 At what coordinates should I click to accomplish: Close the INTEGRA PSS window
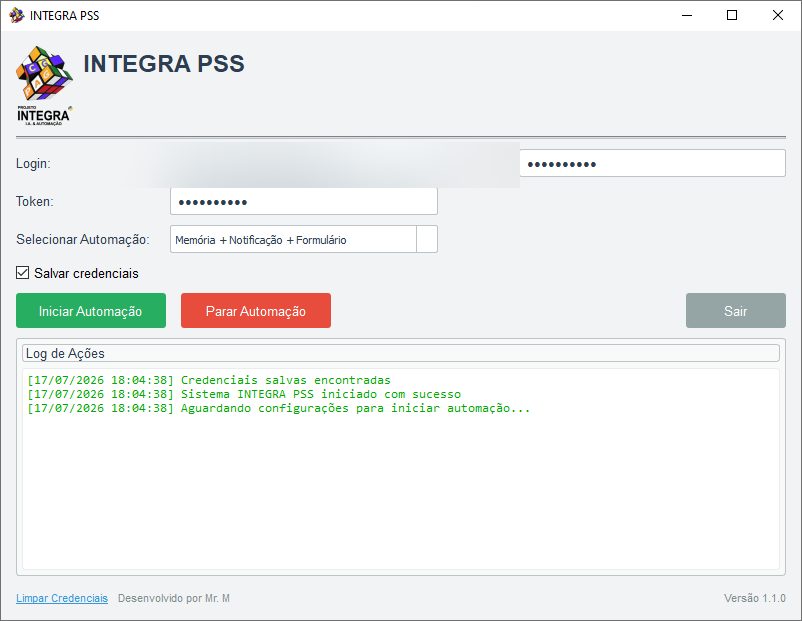[x=777, y=15]
